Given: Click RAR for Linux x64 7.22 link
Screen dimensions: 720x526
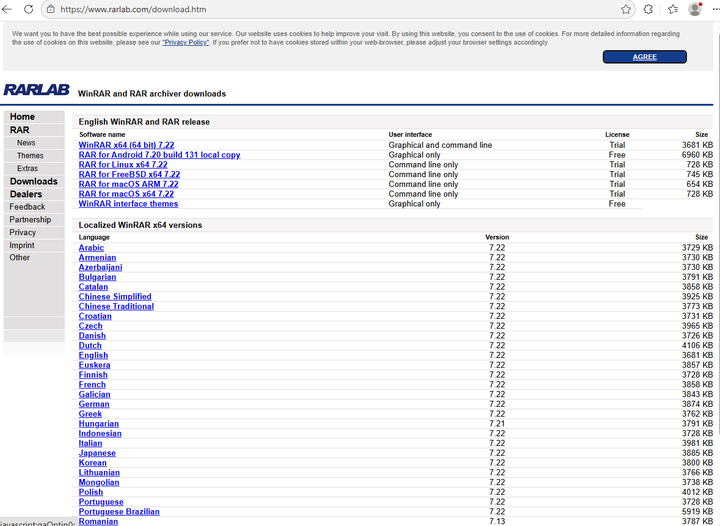Looking at the screenshot, I should (123, 164).
